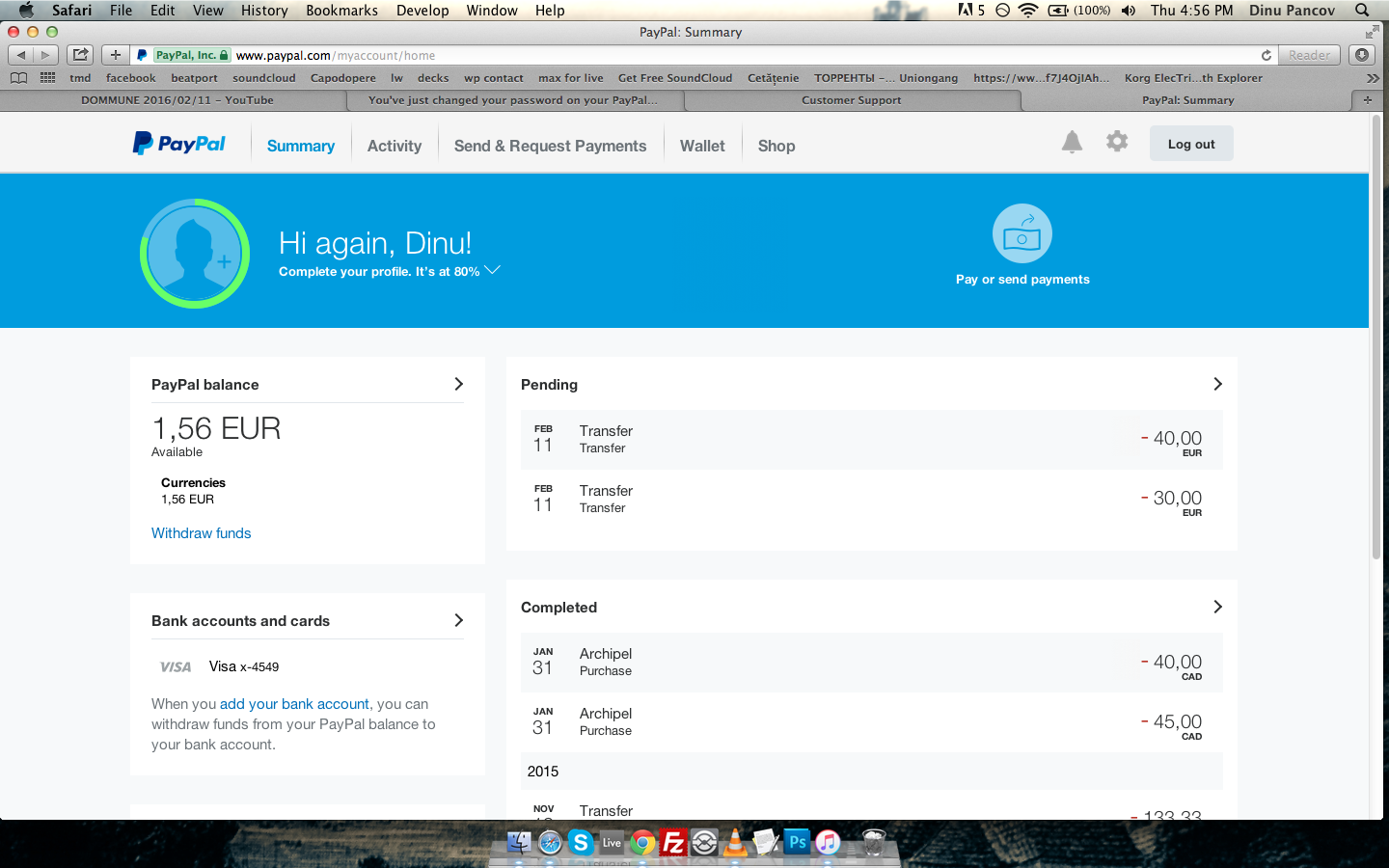Launch Ableton Live from the Dock
1389x868 pixels.
coord(612,842)
